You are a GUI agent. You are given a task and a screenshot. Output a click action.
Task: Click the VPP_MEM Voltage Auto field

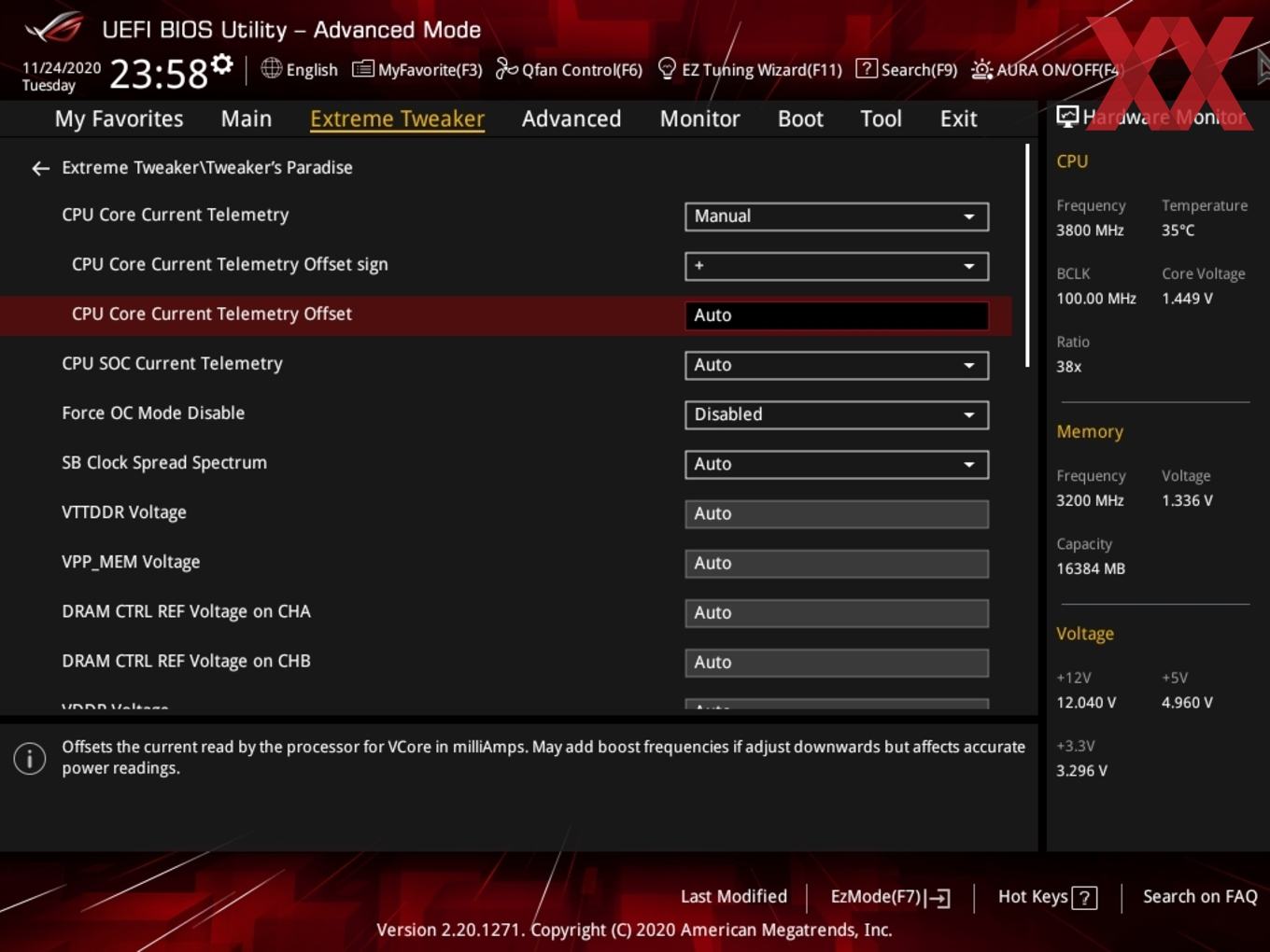[837, 563]
